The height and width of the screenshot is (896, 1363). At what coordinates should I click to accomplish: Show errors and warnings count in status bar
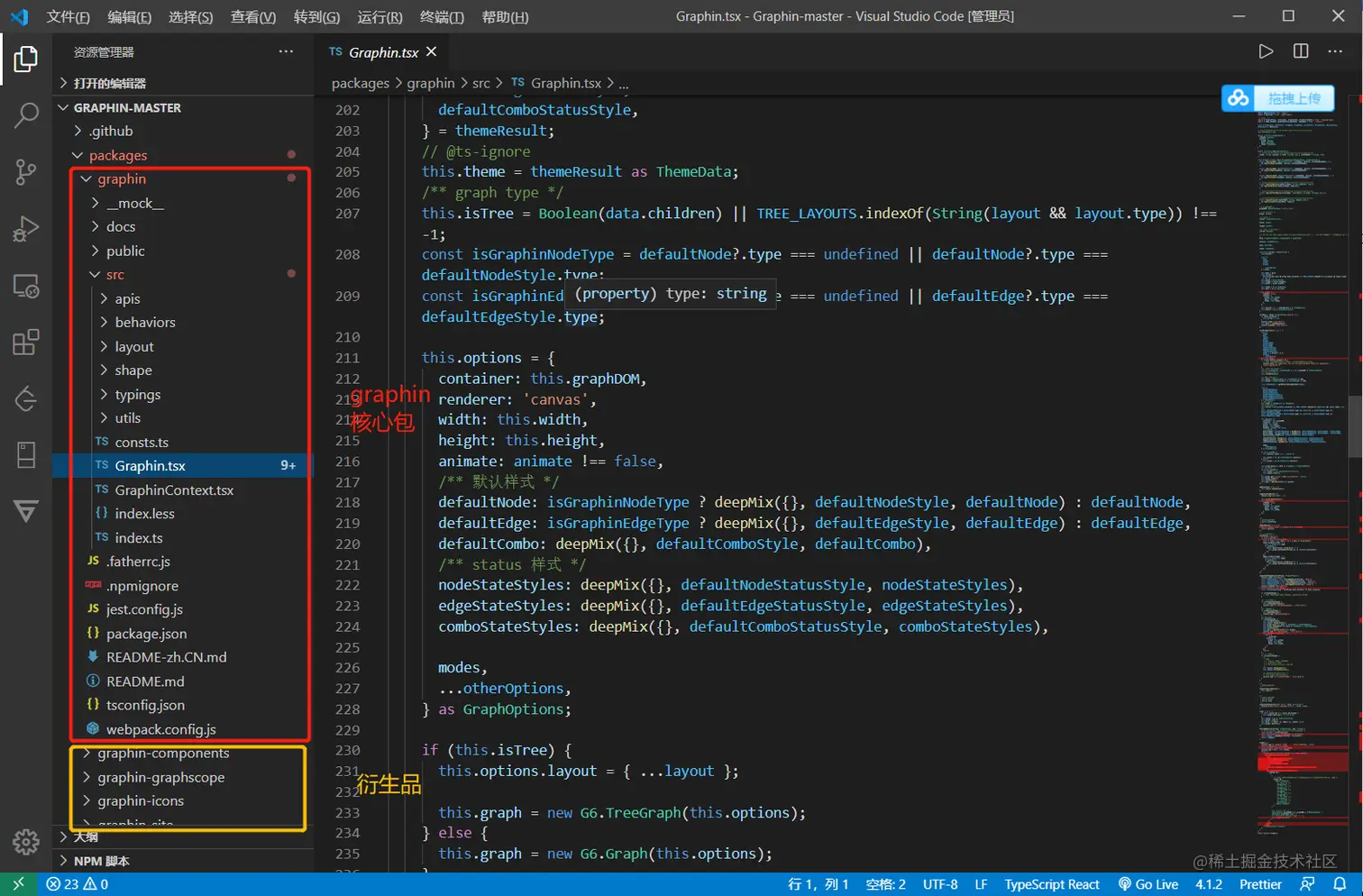(x=78, y=884)
